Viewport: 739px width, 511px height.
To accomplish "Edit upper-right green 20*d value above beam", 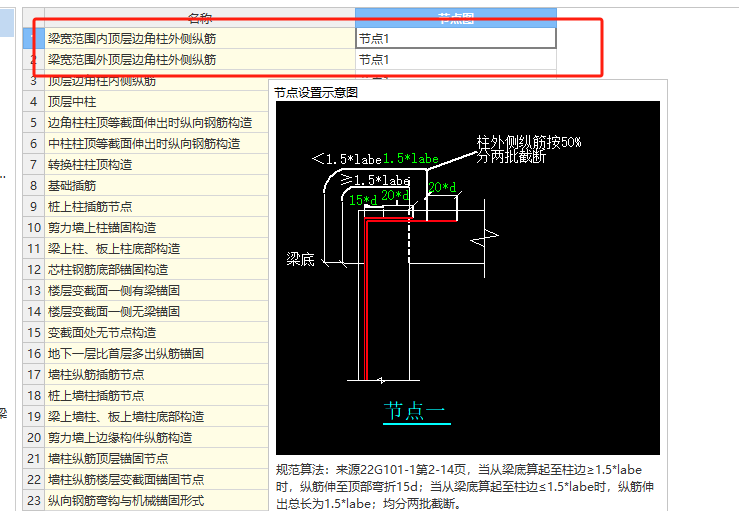I will [x=442, y=187].
